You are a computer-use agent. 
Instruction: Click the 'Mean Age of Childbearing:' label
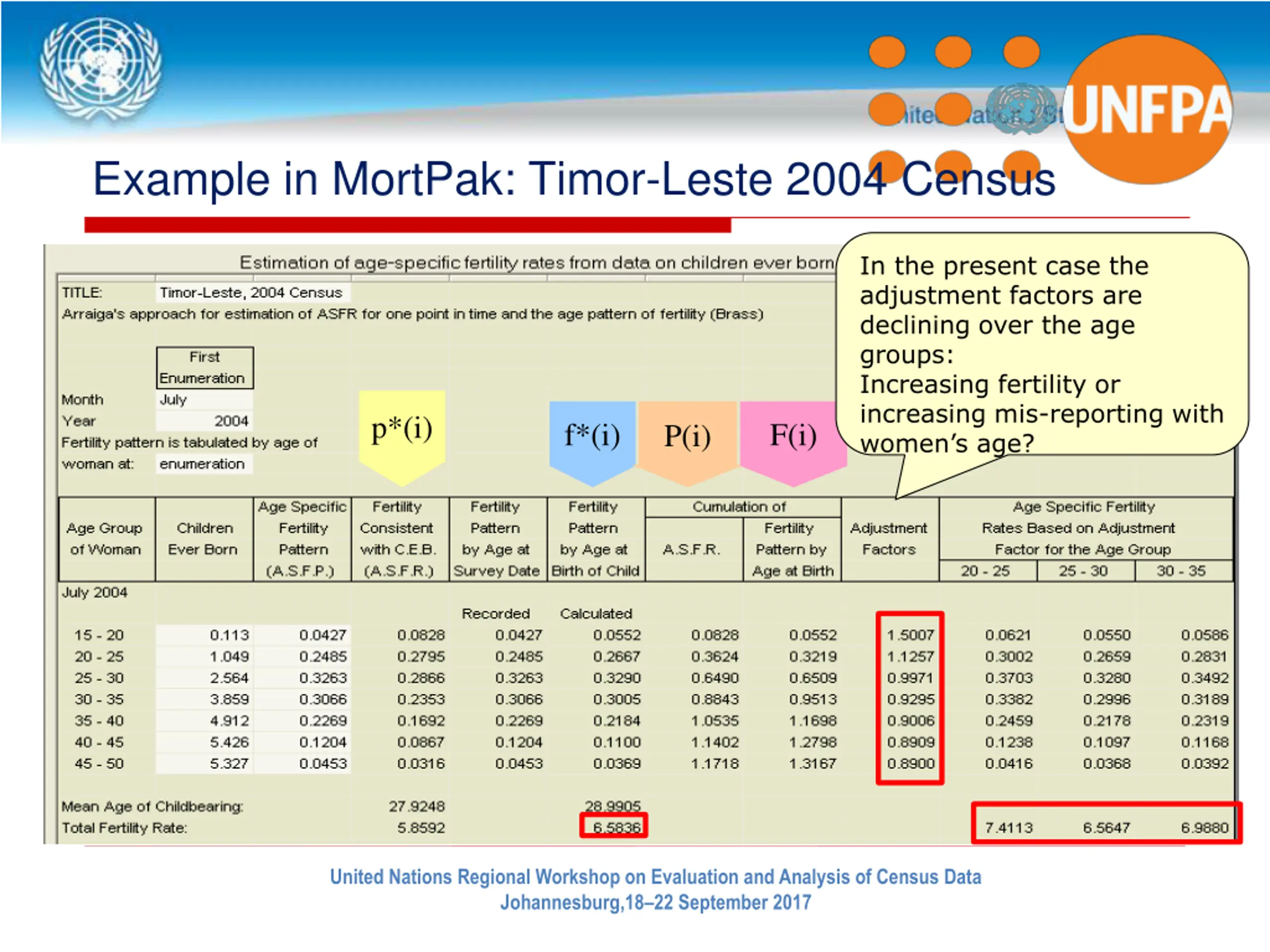tap(153, 807)
